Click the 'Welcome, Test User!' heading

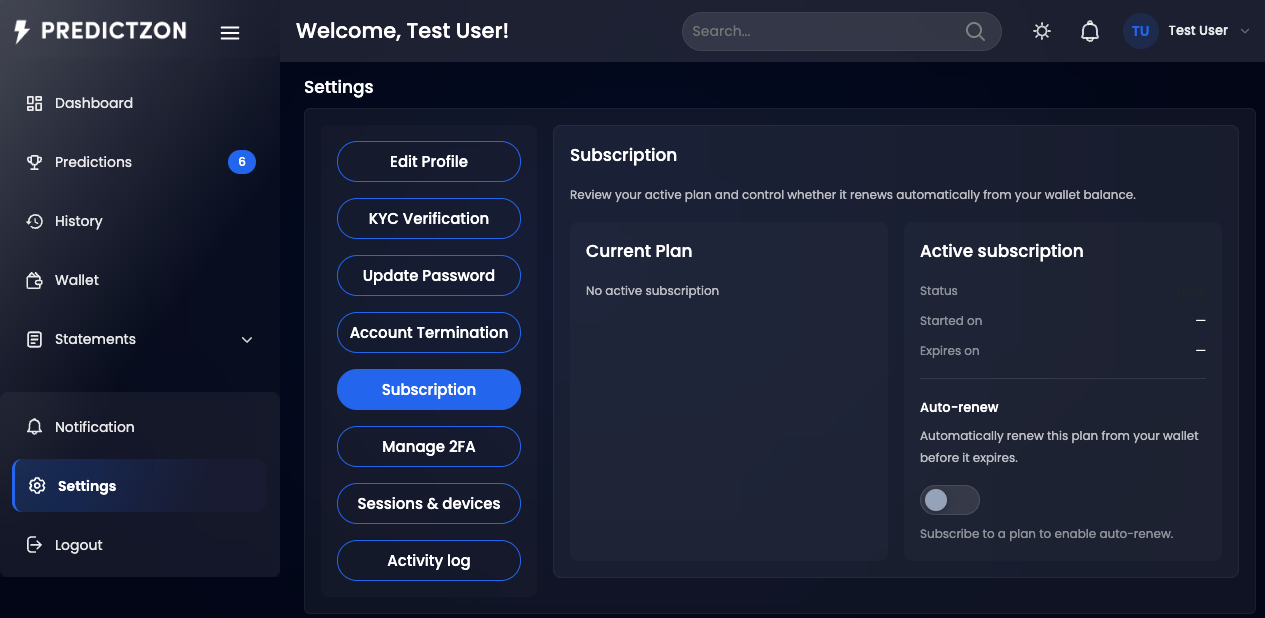402,31
